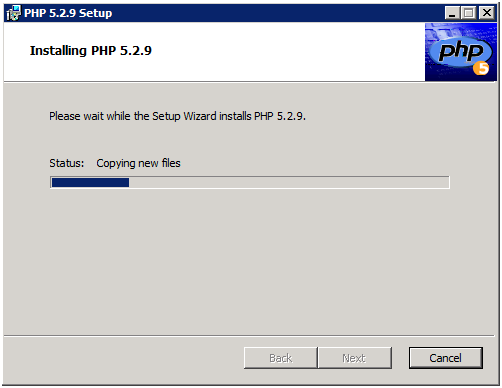Cancel the PHP installation
The height and width of the screenshot is (388, 502).
tap(446, 358)
